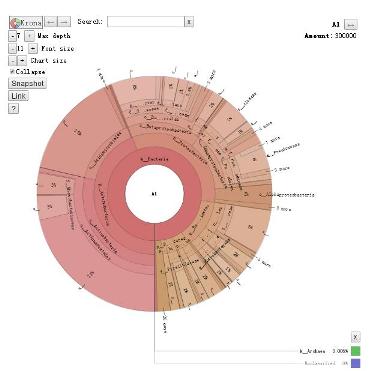Click into the Search input field
The width and height of the screenshot is (371, 371).
pyautogui.click(x=146, y=22)
